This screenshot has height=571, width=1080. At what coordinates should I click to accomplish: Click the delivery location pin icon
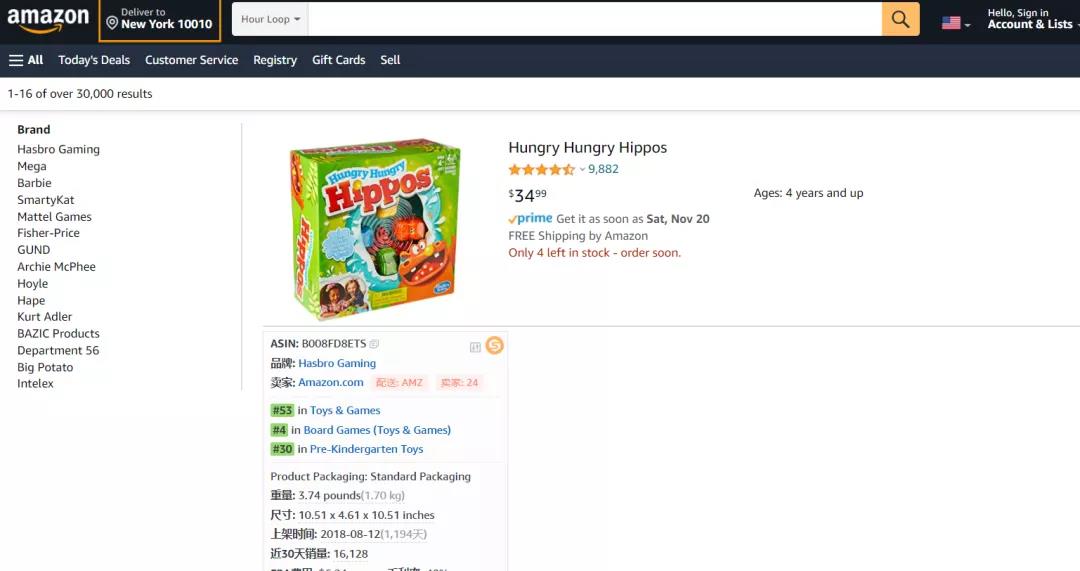pyautogui.click(x=112, y=23)
